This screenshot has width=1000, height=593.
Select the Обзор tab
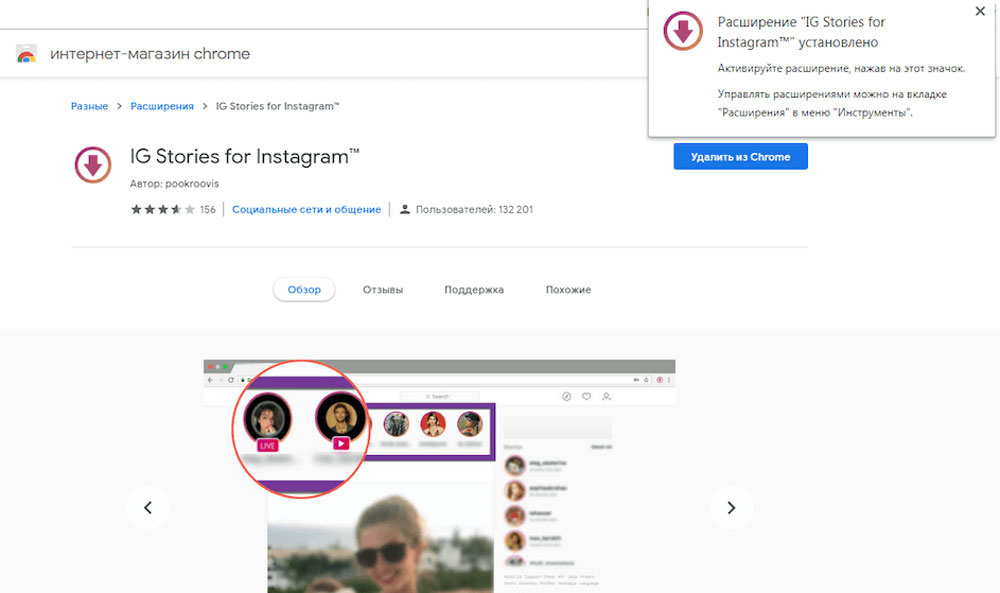304,289
